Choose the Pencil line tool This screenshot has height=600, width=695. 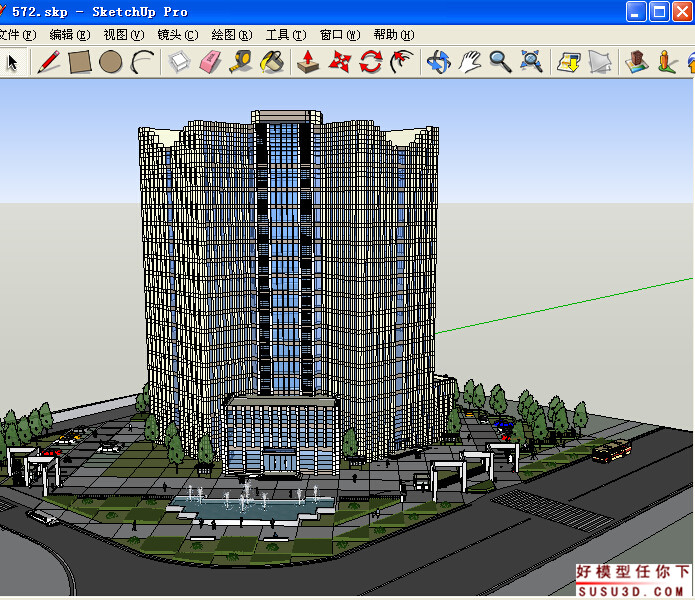49,62
